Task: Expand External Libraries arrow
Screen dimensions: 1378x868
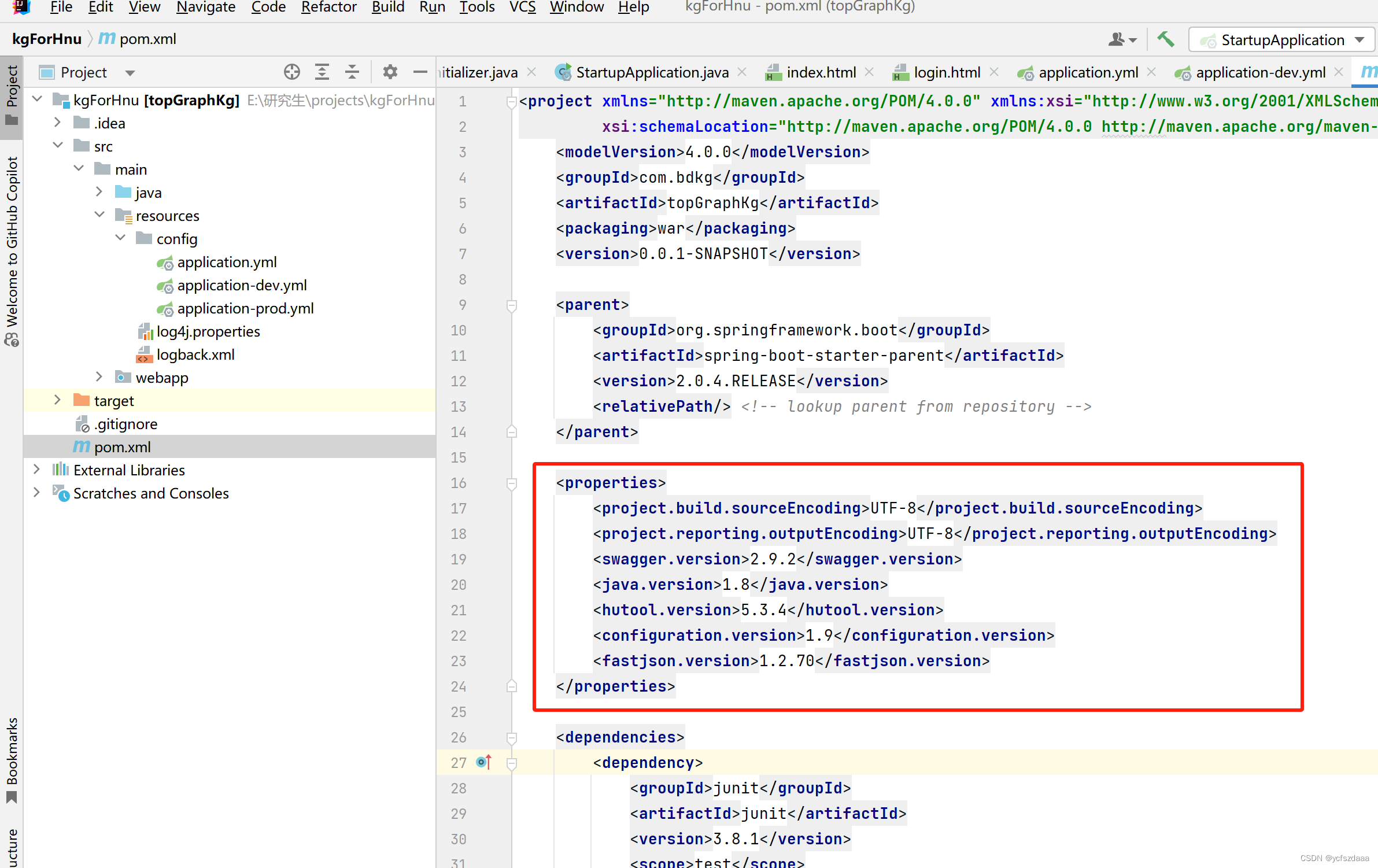Action: tap(36, 470)
